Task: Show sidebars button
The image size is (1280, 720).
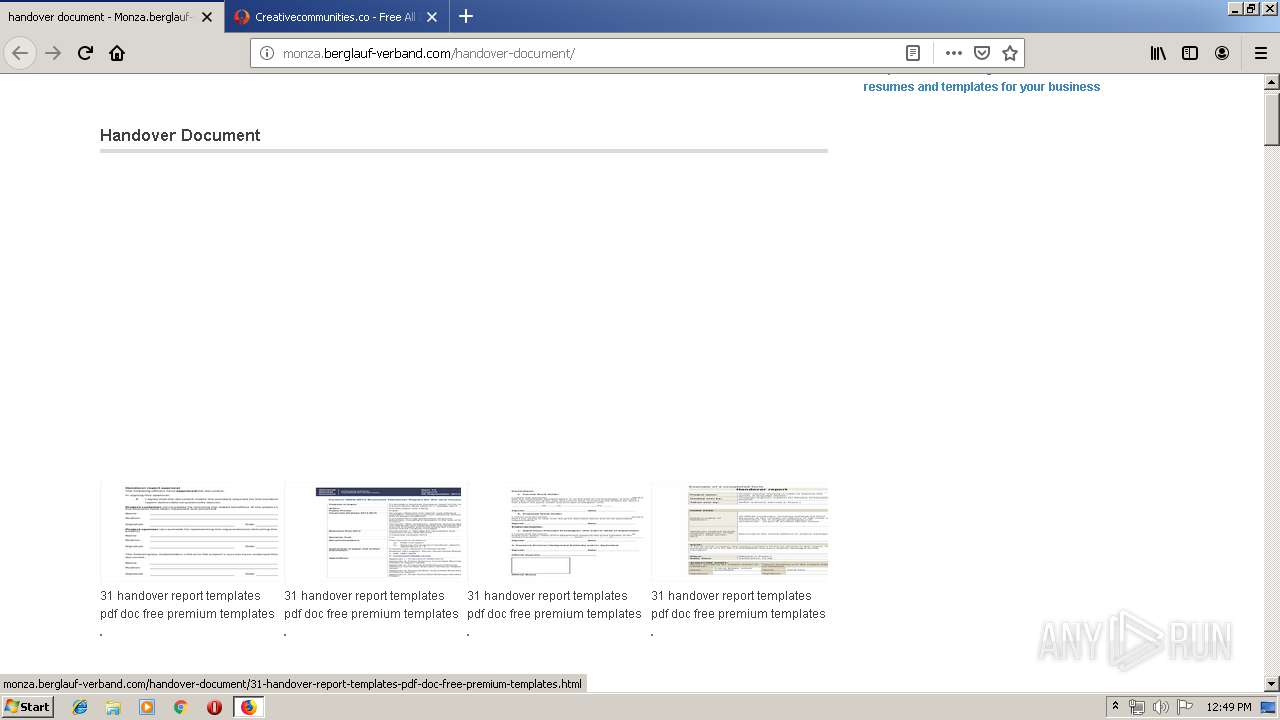Action: [1190, 53]
